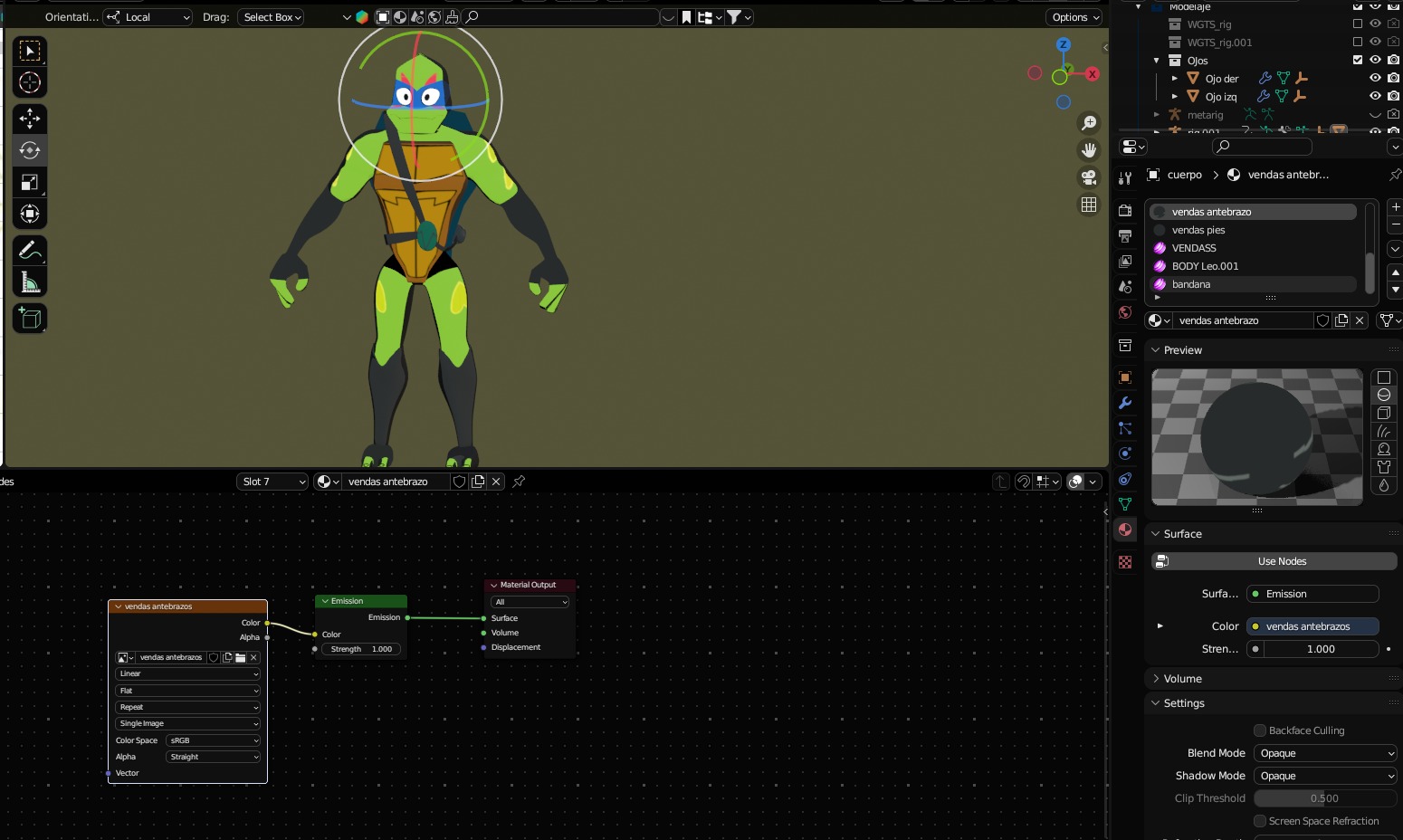Activate the Add Cube tool
The image size is (1403, 840).
point(30,318)
